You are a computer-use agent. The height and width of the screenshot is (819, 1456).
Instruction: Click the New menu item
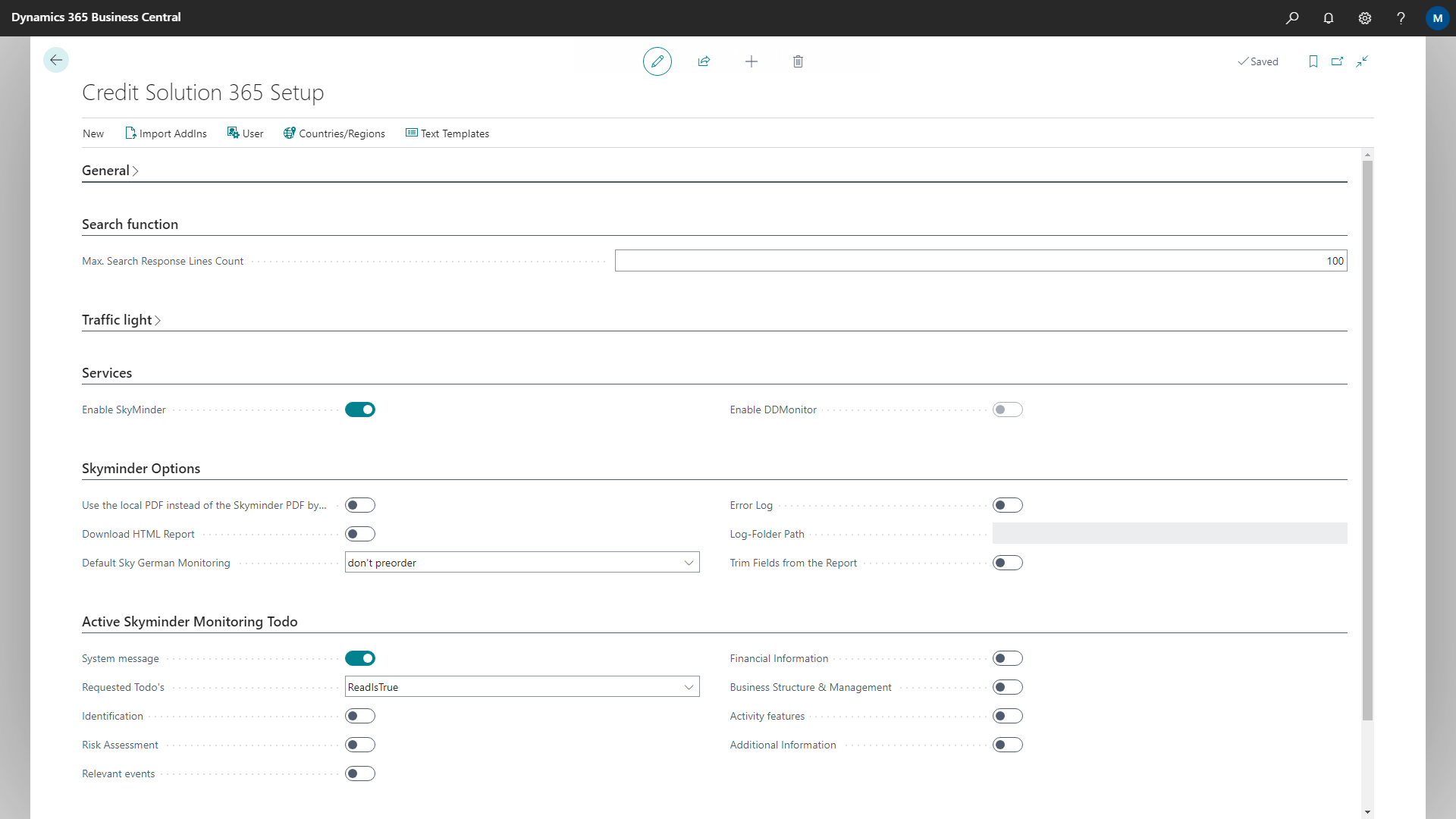93,133
